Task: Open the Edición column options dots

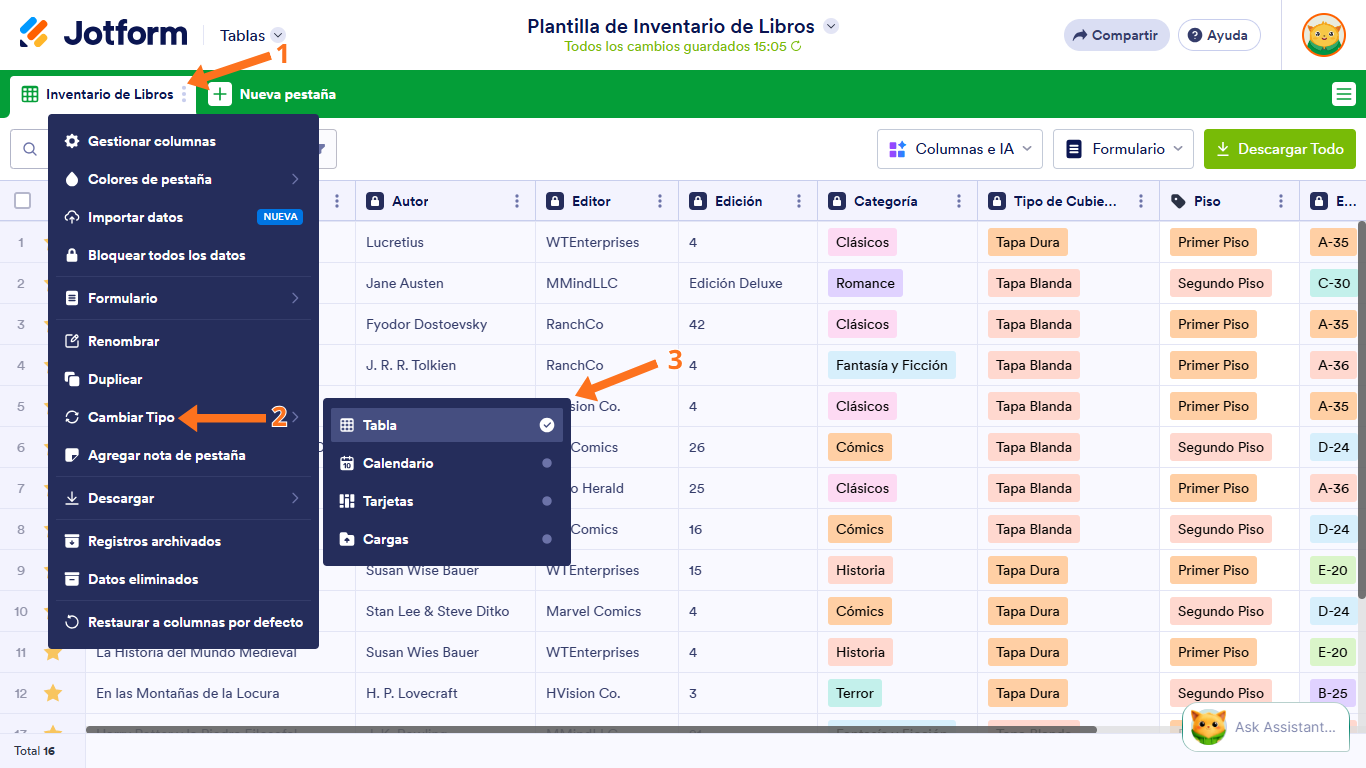Action: tap(799, 201)
